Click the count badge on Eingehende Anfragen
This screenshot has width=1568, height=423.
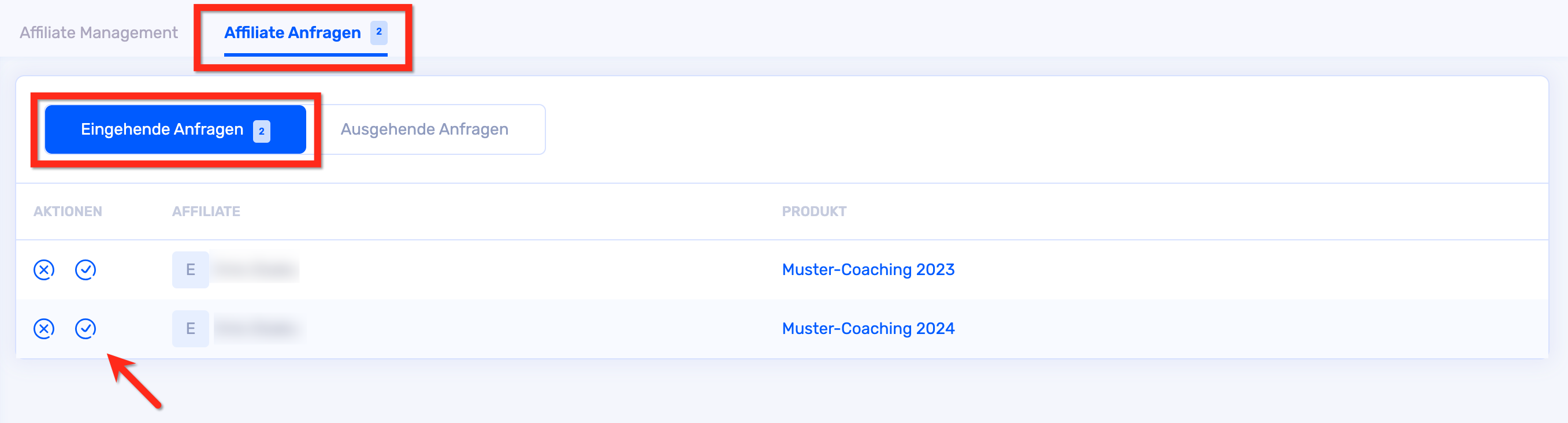click(x=262, y=131)
